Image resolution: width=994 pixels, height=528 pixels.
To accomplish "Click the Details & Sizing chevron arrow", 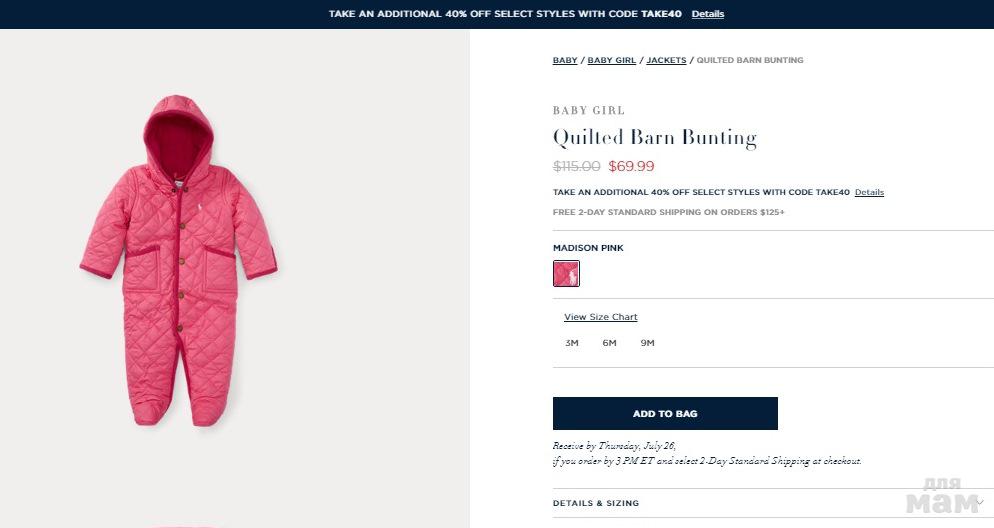I will pyautogui.click(x=982, y=502).
